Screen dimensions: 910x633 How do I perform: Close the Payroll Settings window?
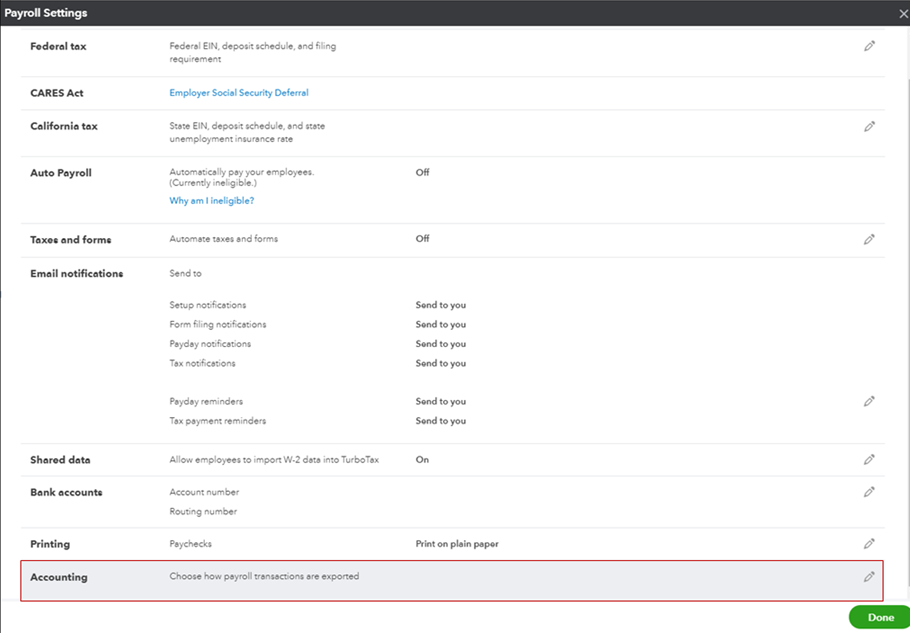pos(903,12)
